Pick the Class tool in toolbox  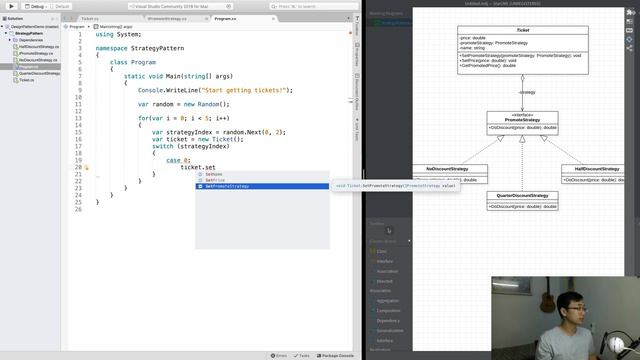[x=382, y=251]
